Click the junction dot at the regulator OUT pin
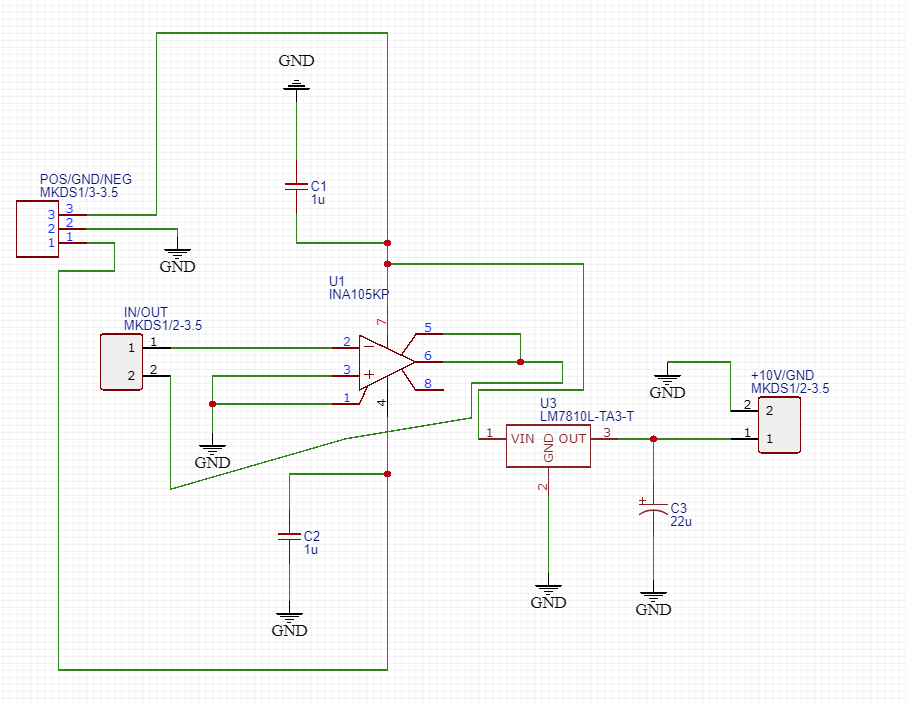Viewport: 906px width, 704px height. (653, 438)
